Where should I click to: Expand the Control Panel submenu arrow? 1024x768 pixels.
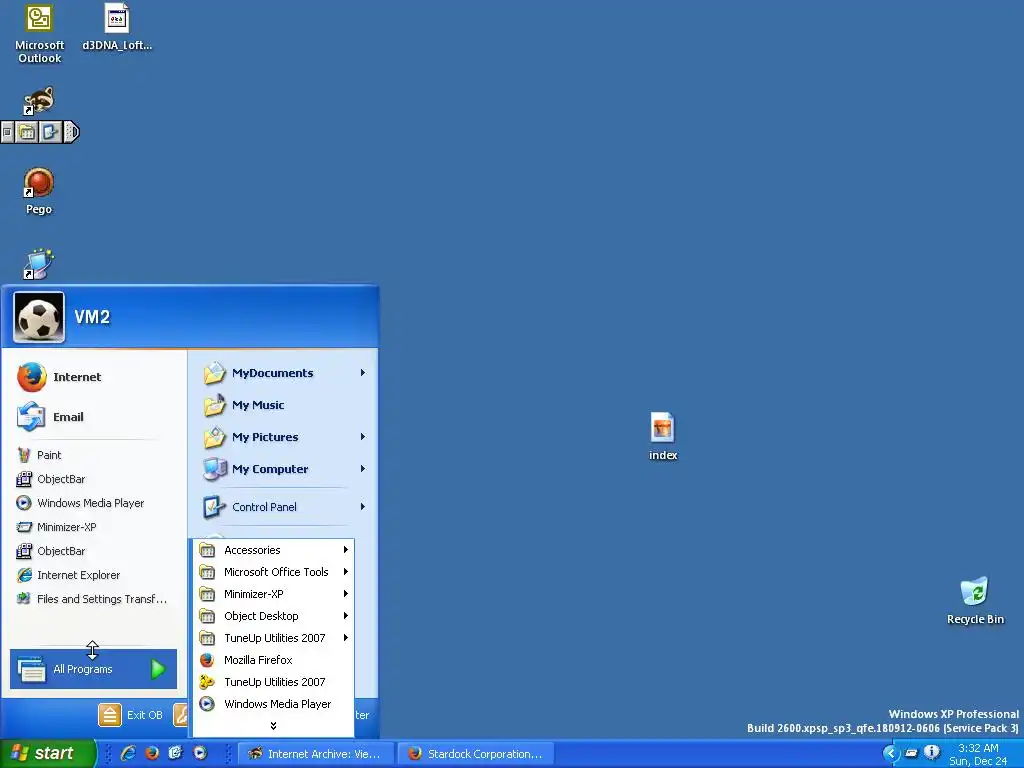(x=362, y=507)
